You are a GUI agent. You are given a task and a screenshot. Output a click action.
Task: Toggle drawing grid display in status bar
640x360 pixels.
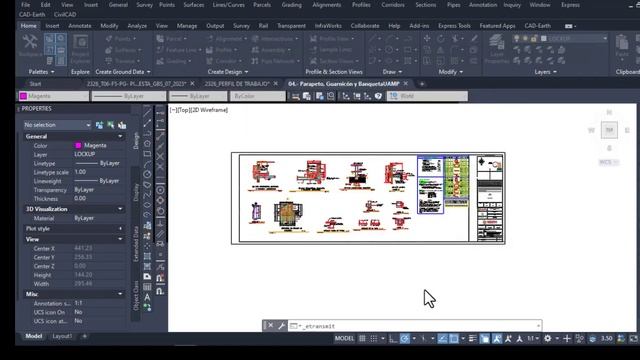[362, 338]
